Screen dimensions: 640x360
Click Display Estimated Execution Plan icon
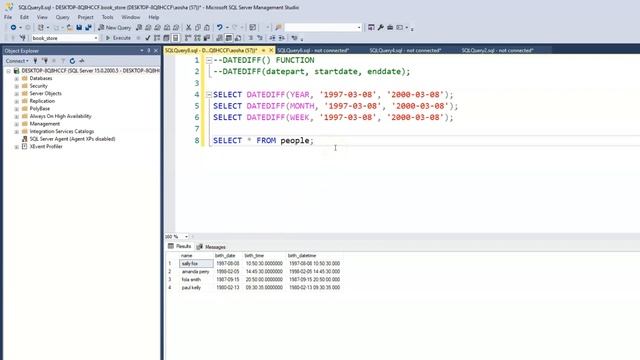(x=157, y=38)
